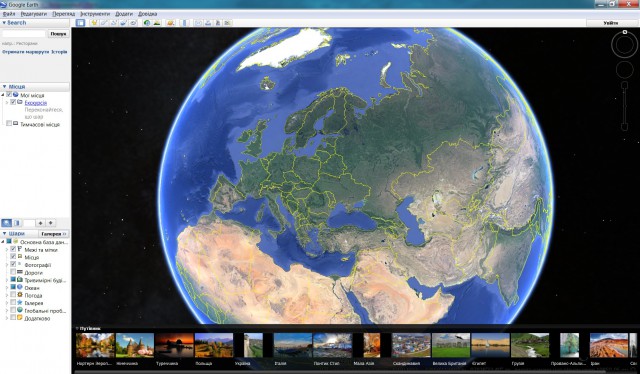
Task: Expand the Додатково layer node
Action: click(7, 318)
